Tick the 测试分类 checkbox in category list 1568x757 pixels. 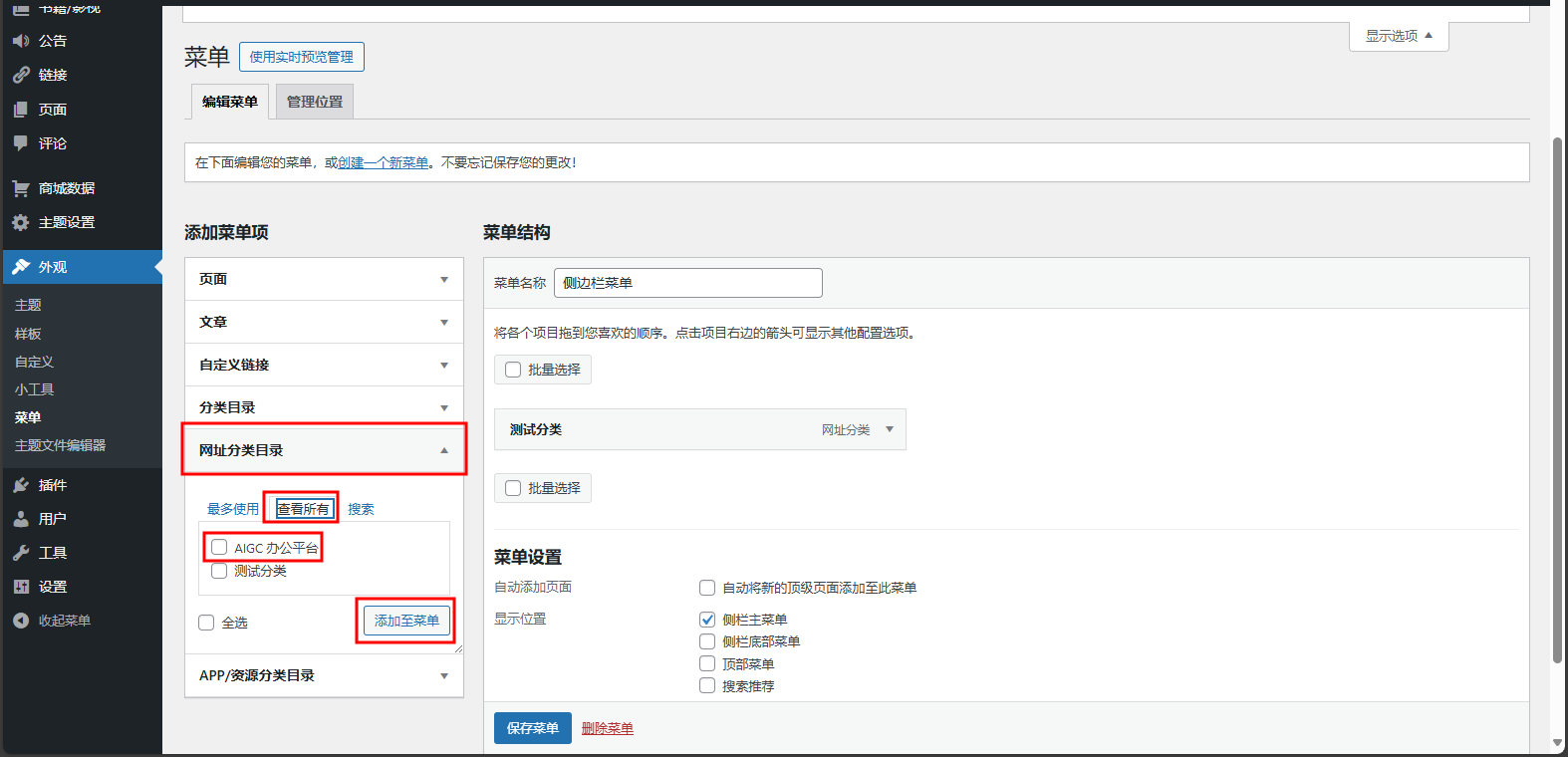pos(219,571)
